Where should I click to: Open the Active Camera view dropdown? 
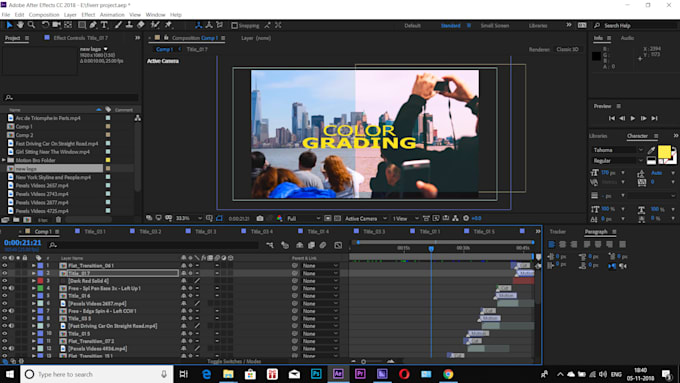[x=366, y=218]
